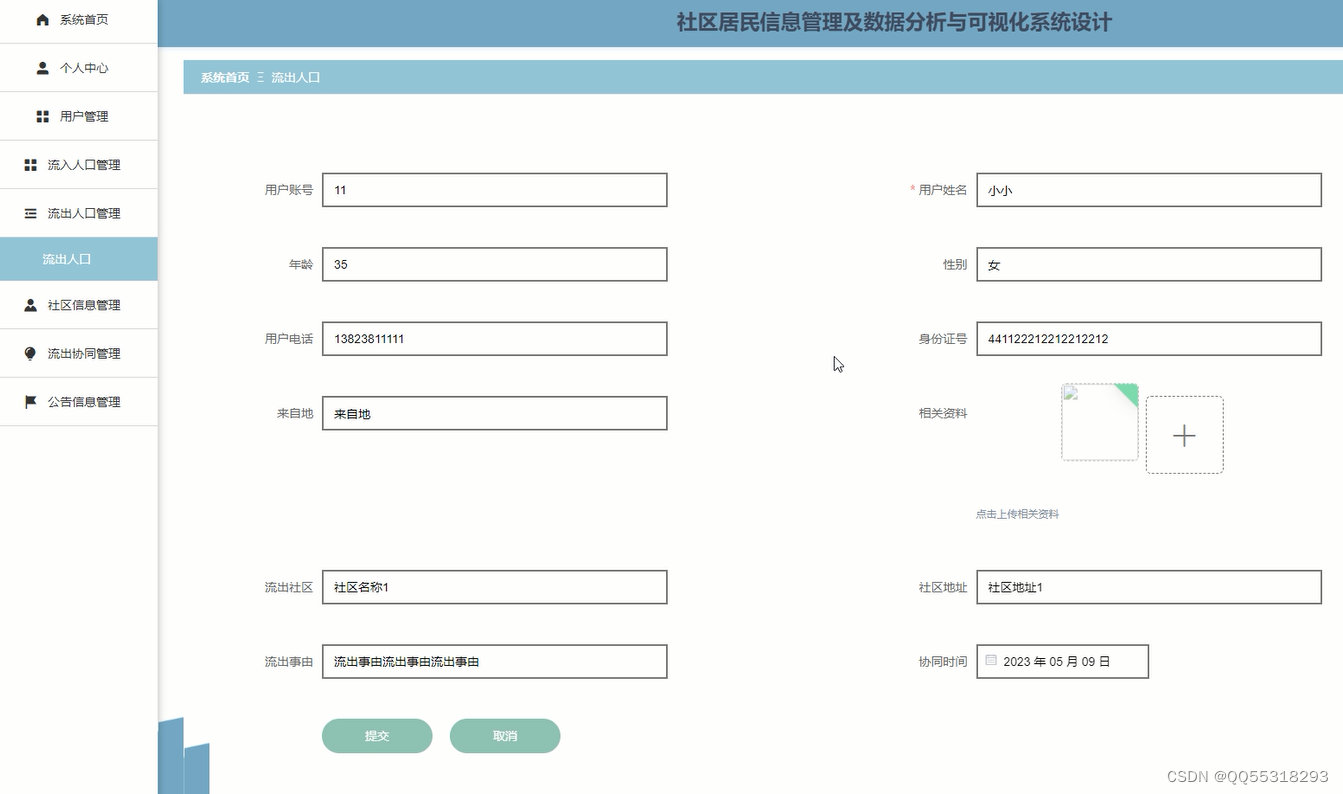
Task: Click the list icon beside 流出人口管理
Action: [30, 213]
